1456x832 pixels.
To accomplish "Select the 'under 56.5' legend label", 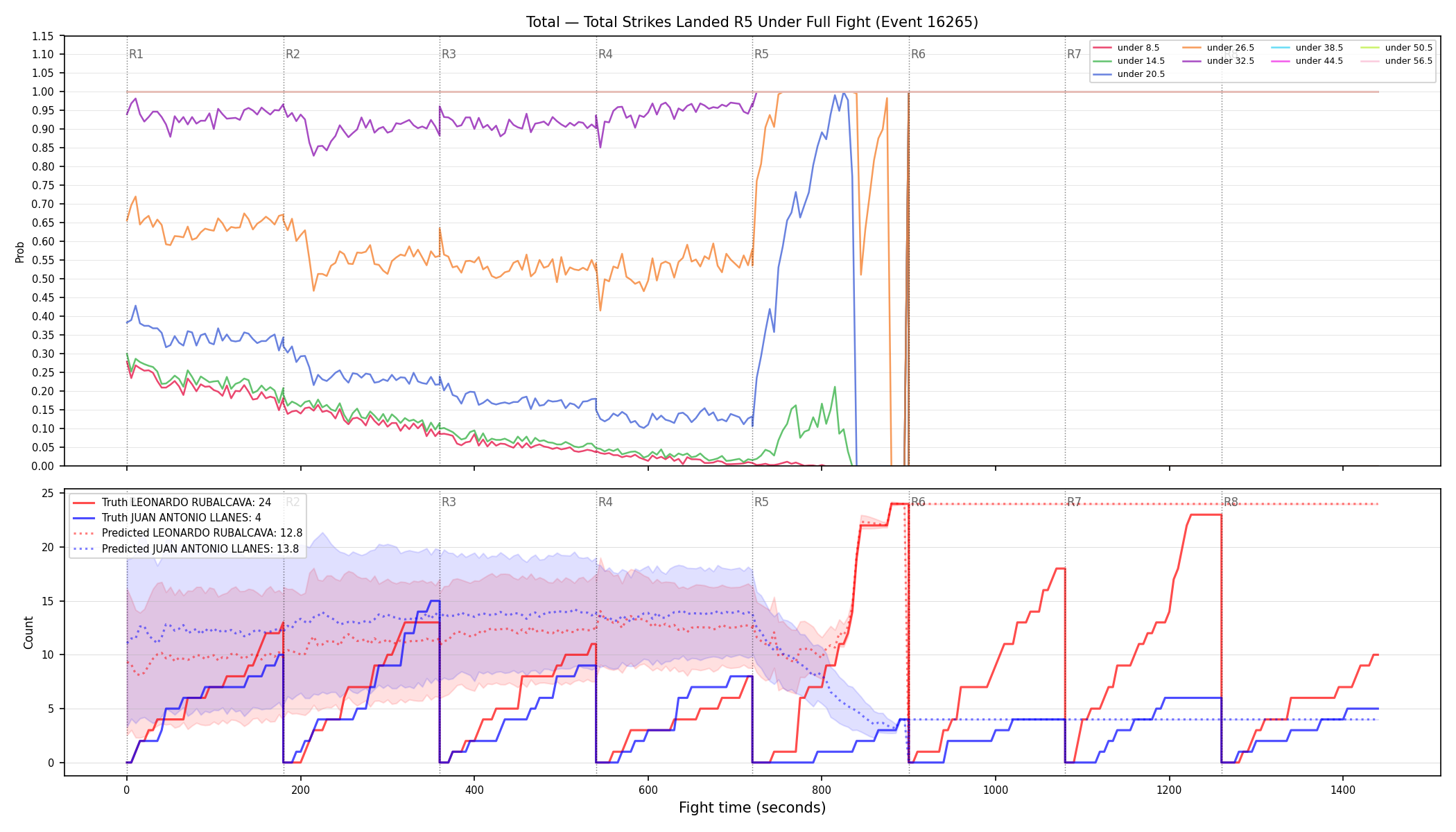I will tap(1408, 61).
